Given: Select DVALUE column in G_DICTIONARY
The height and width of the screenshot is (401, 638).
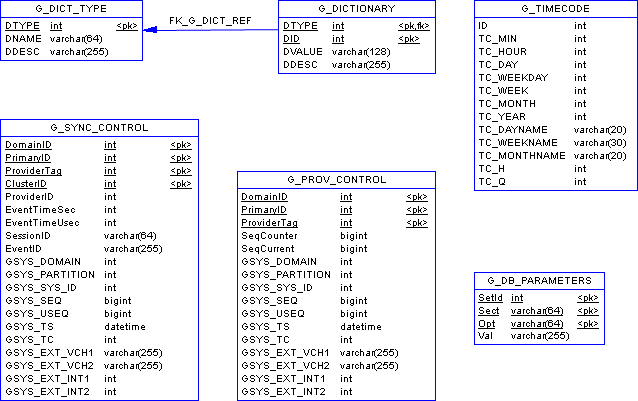Looking at the screenshot, I should pyautogui.click(x=303, y=52).
